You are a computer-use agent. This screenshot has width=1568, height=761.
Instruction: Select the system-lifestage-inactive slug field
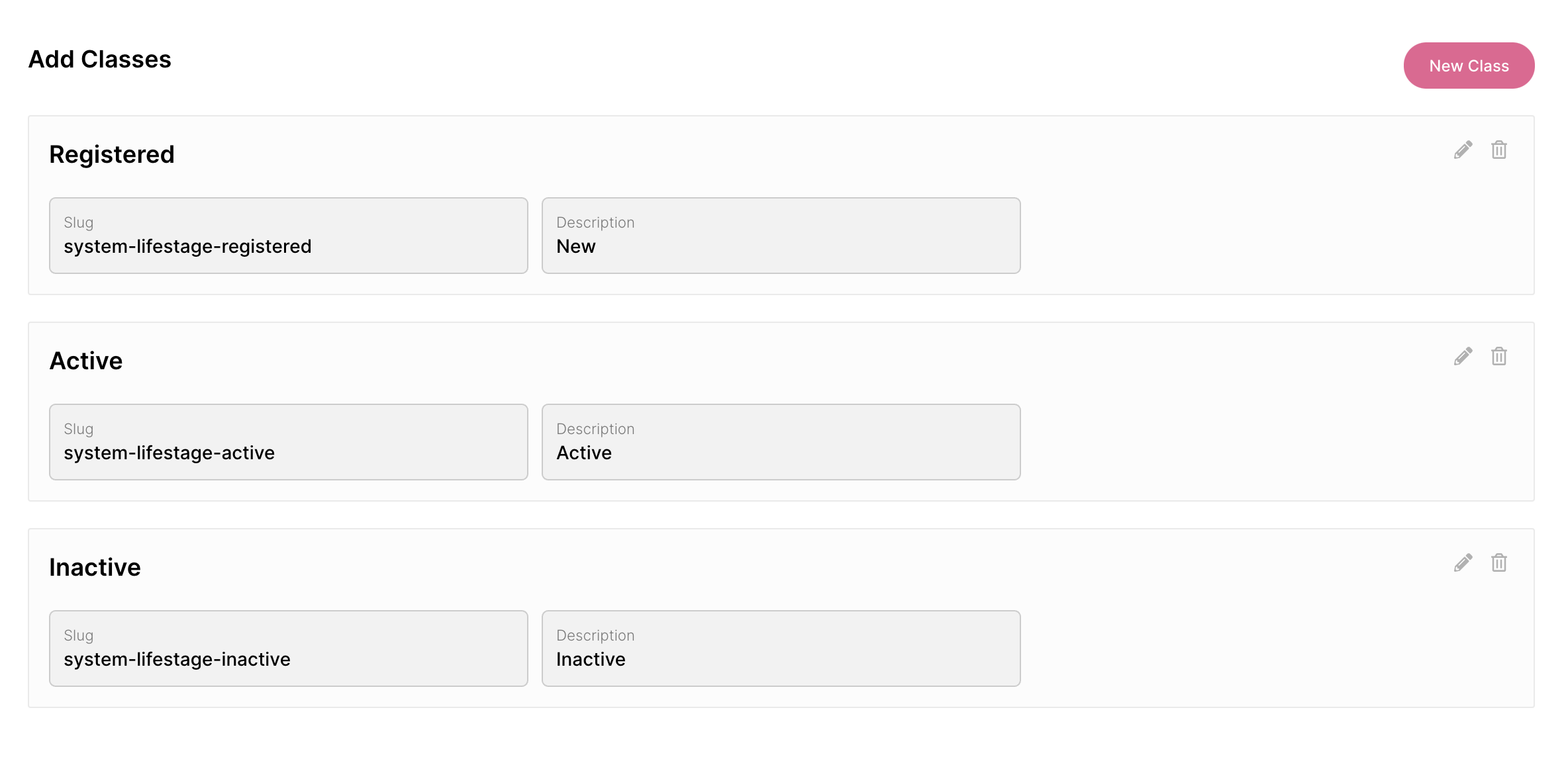[289, 649]
